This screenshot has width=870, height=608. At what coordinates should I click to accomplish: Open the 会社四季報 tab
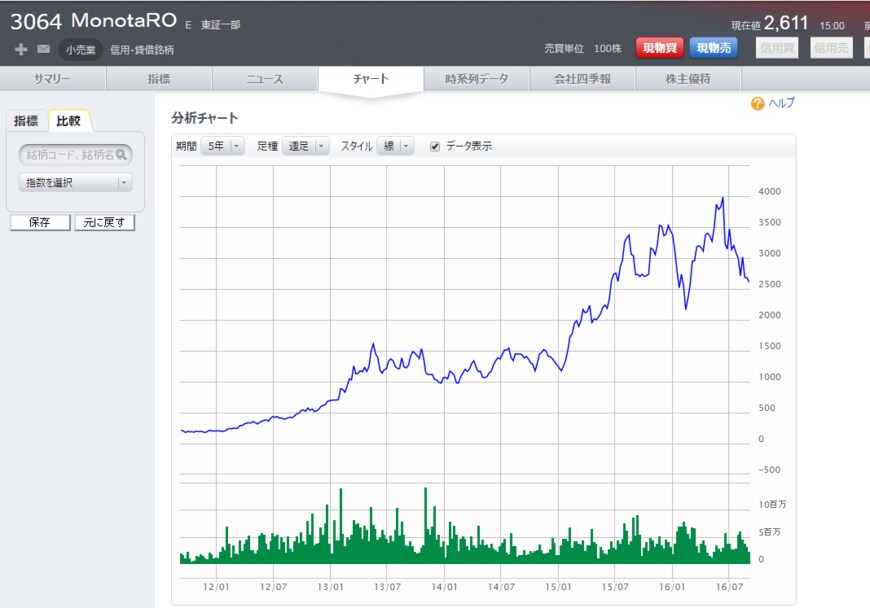click(x=582, y=79)
